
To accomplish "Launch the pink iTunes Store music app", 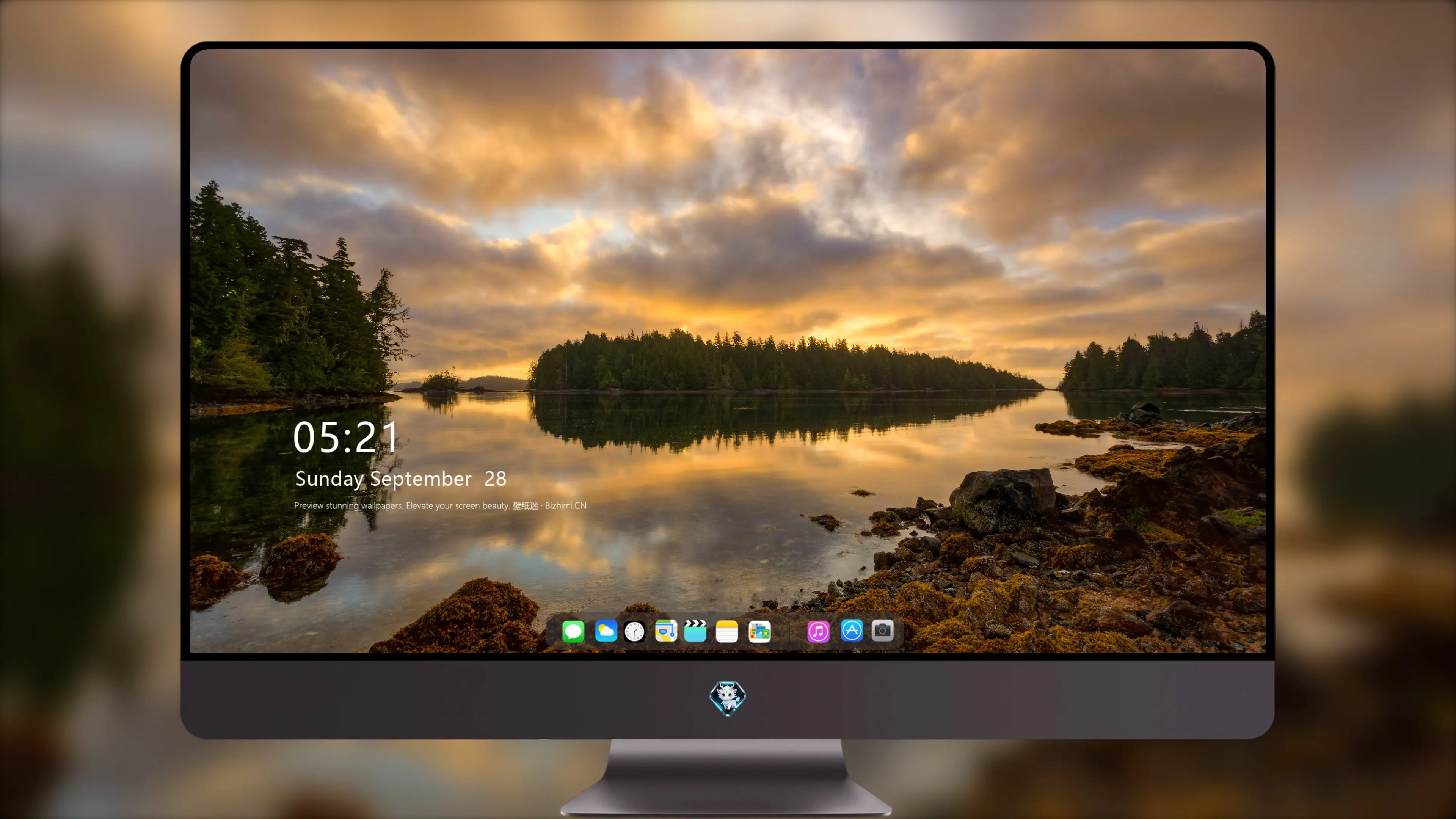I will coord(818,631).
